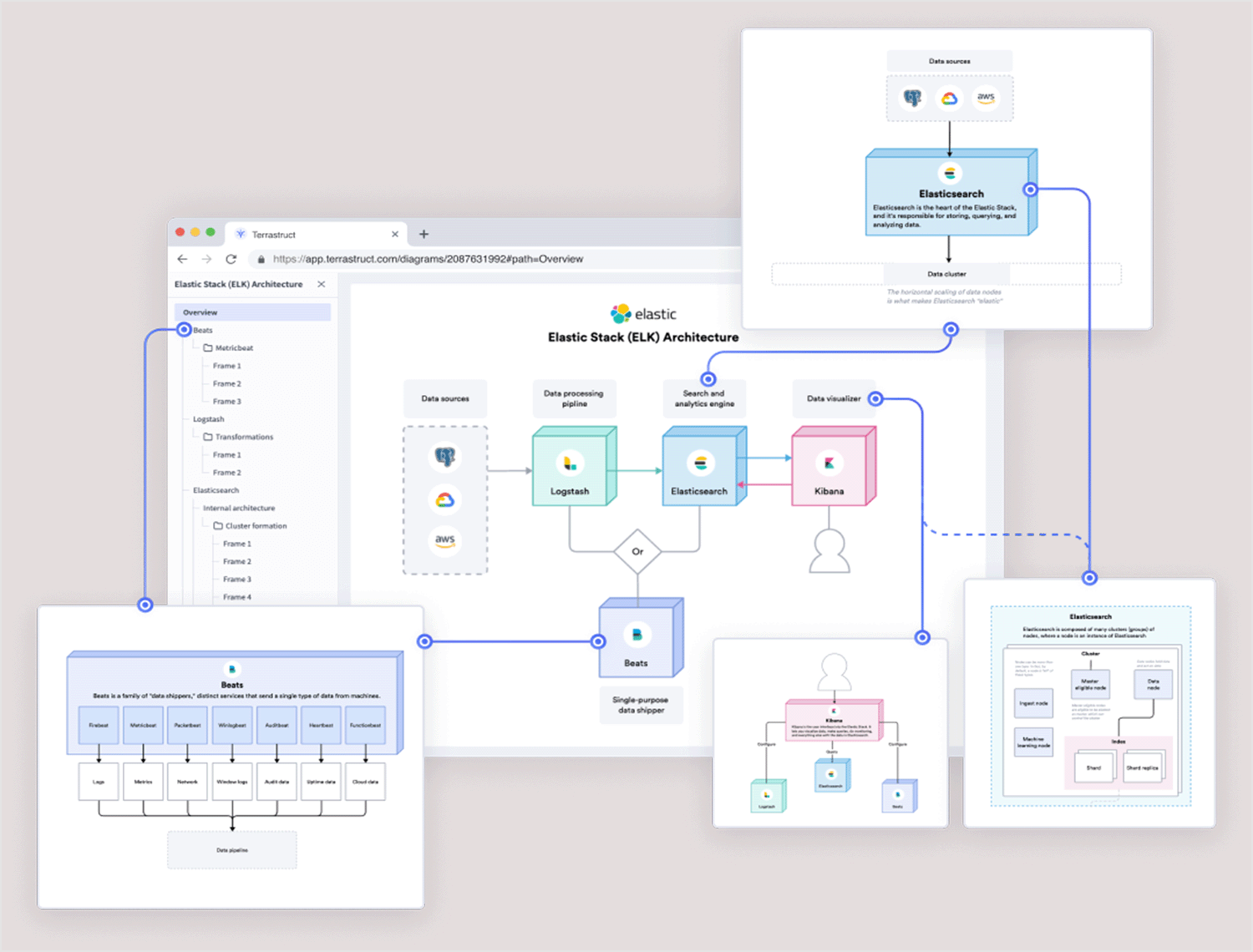This screenshot has width=1253, height=952.
Task: Select Internal architecture in sidebar tree
Action: tap(239, 508)
